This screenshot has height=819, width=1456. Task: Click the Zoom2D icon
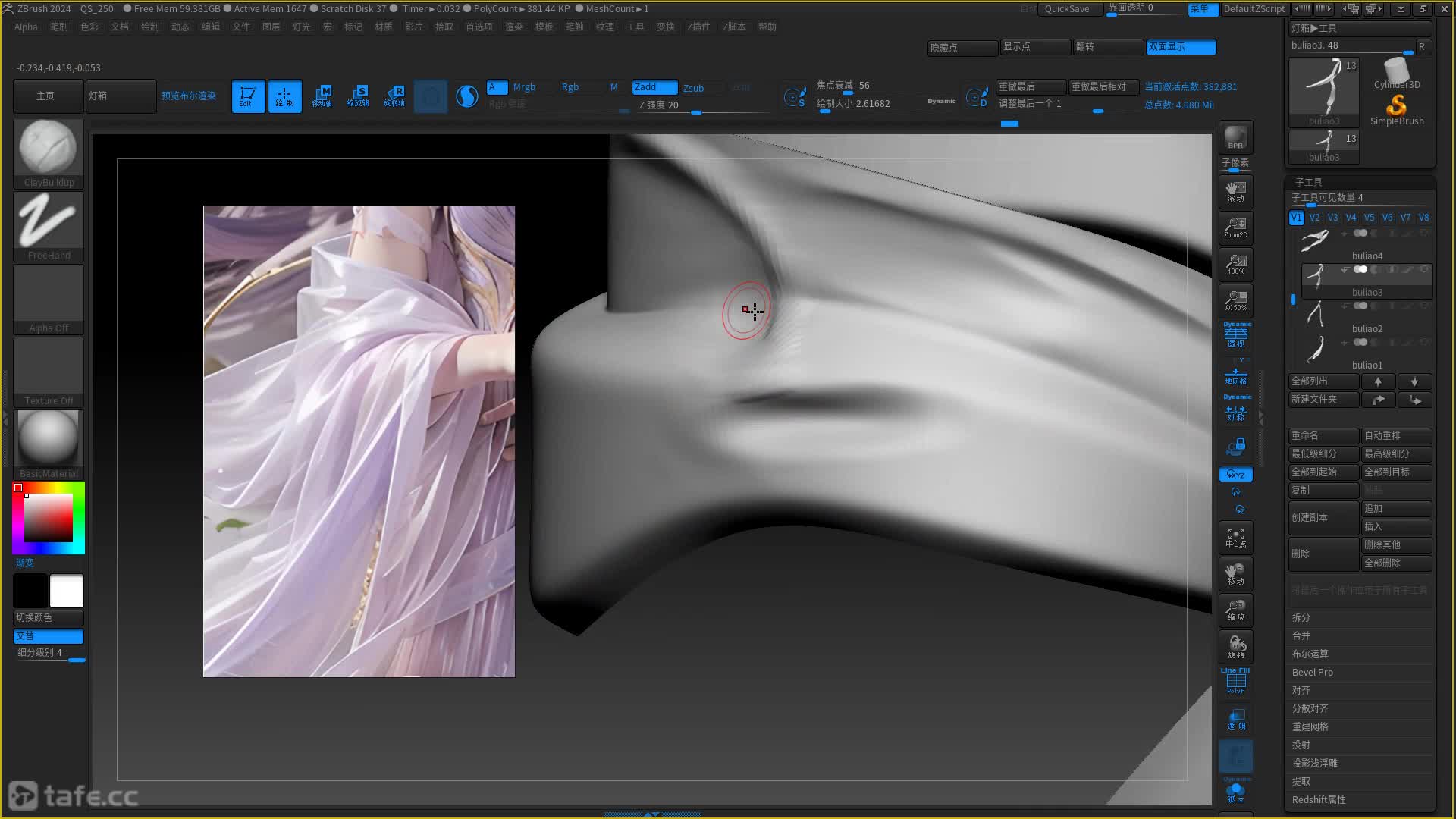[x=1235, y=227]
